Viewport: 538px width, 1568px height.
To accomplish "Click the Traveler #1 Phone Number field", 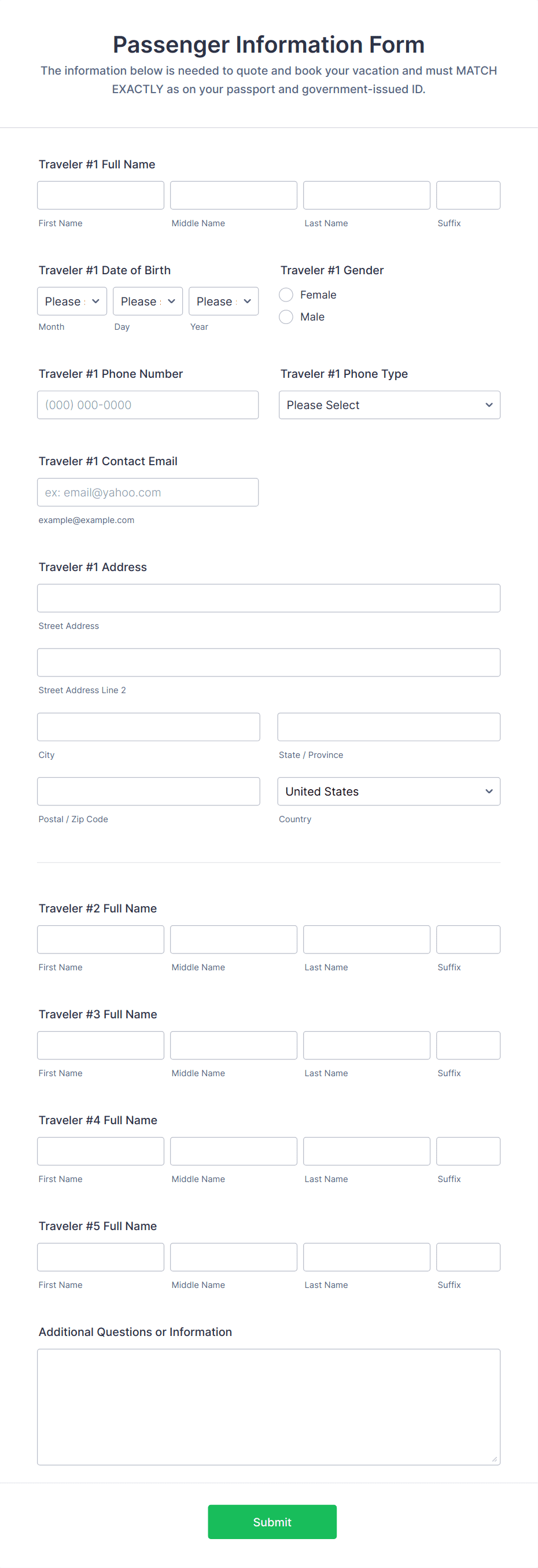I will [x=148, y=405].
